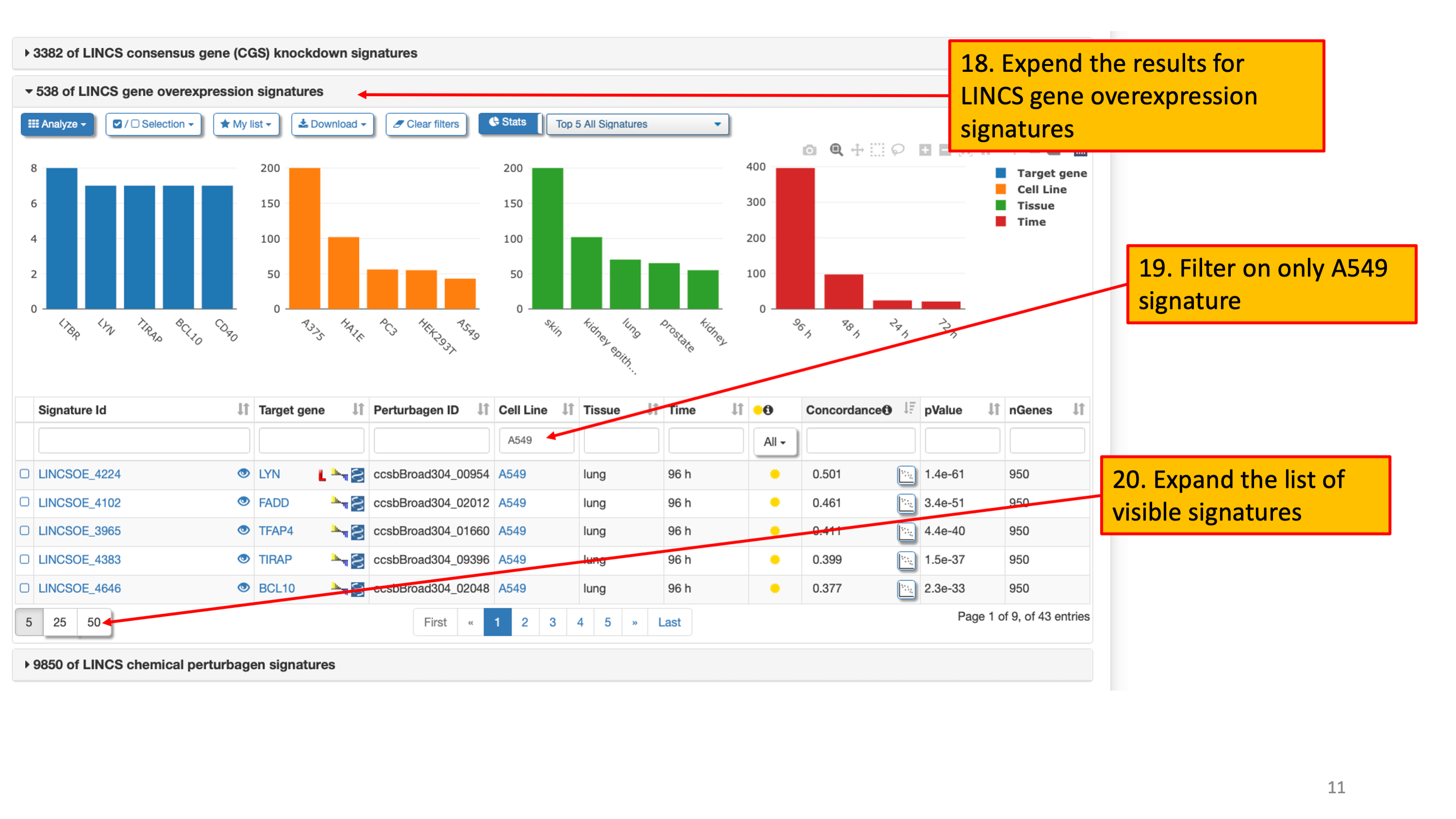The width and height of the screenshot is (1456, 819).
Task: Check the box for LINCSOE_4646
Action: 24,588
